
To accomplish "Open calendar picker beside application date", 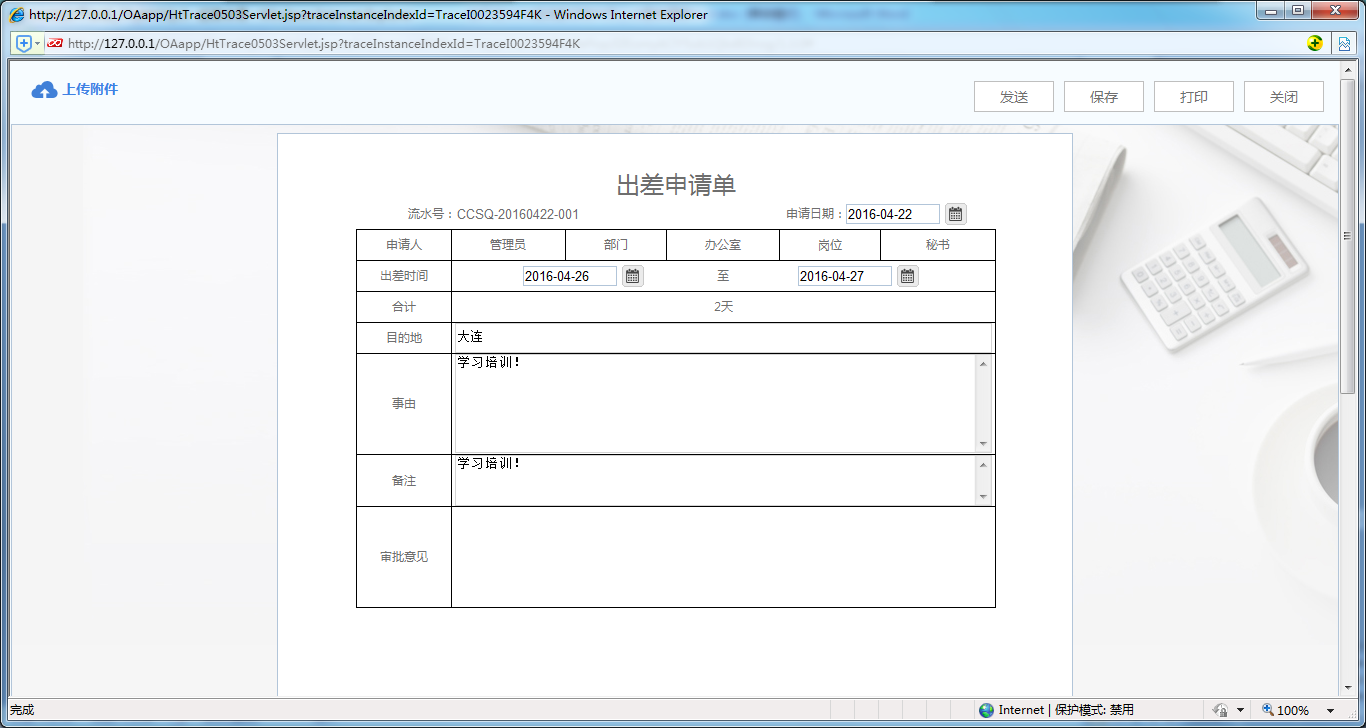I will point(955,214).
